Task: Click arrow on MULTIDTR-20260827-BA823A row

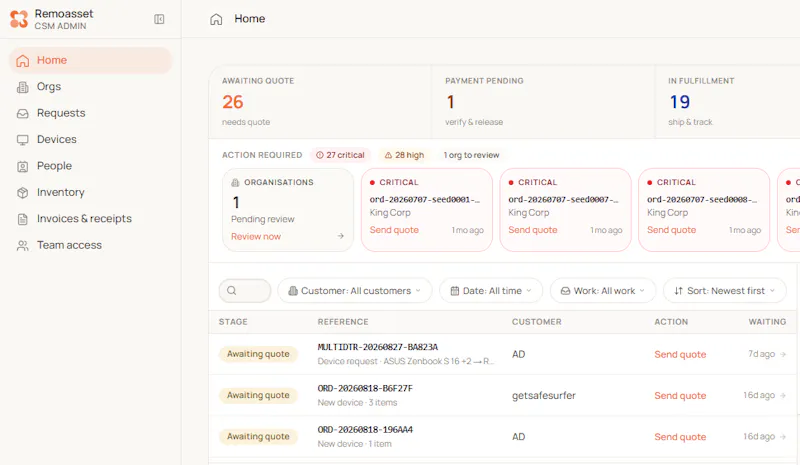Action: (783, 354)
